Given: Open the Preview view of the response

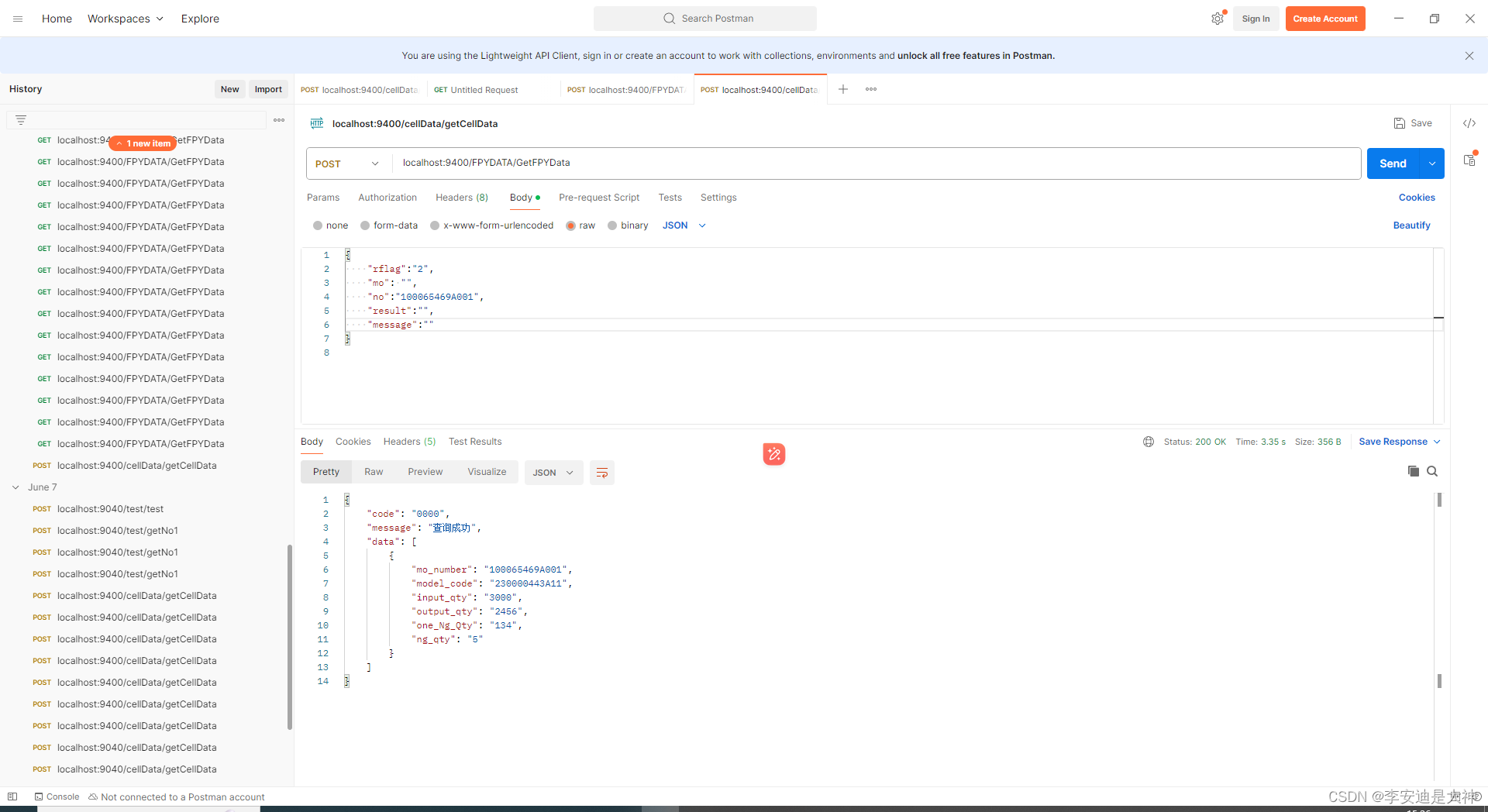Looking at the screenshot, I should pyautogui.click(x=425, y=471).
